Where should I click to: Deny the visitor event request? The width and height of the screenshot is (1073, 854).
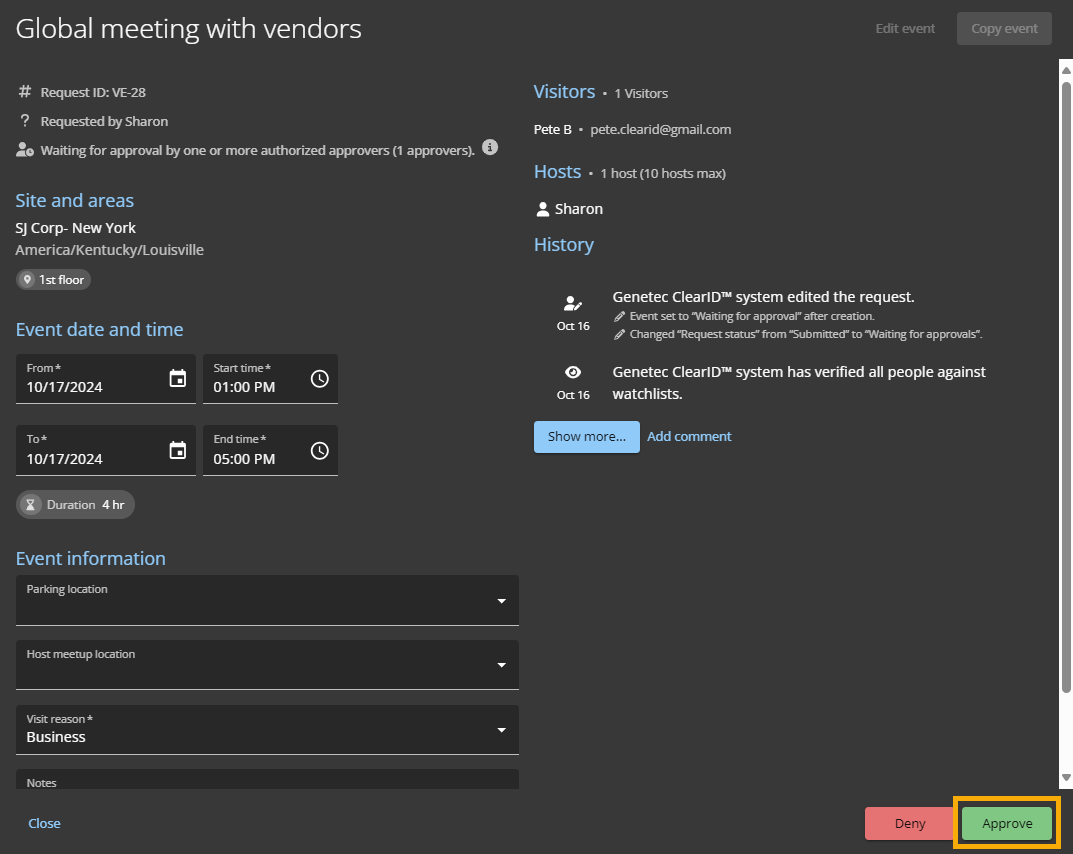click(909, 824)
